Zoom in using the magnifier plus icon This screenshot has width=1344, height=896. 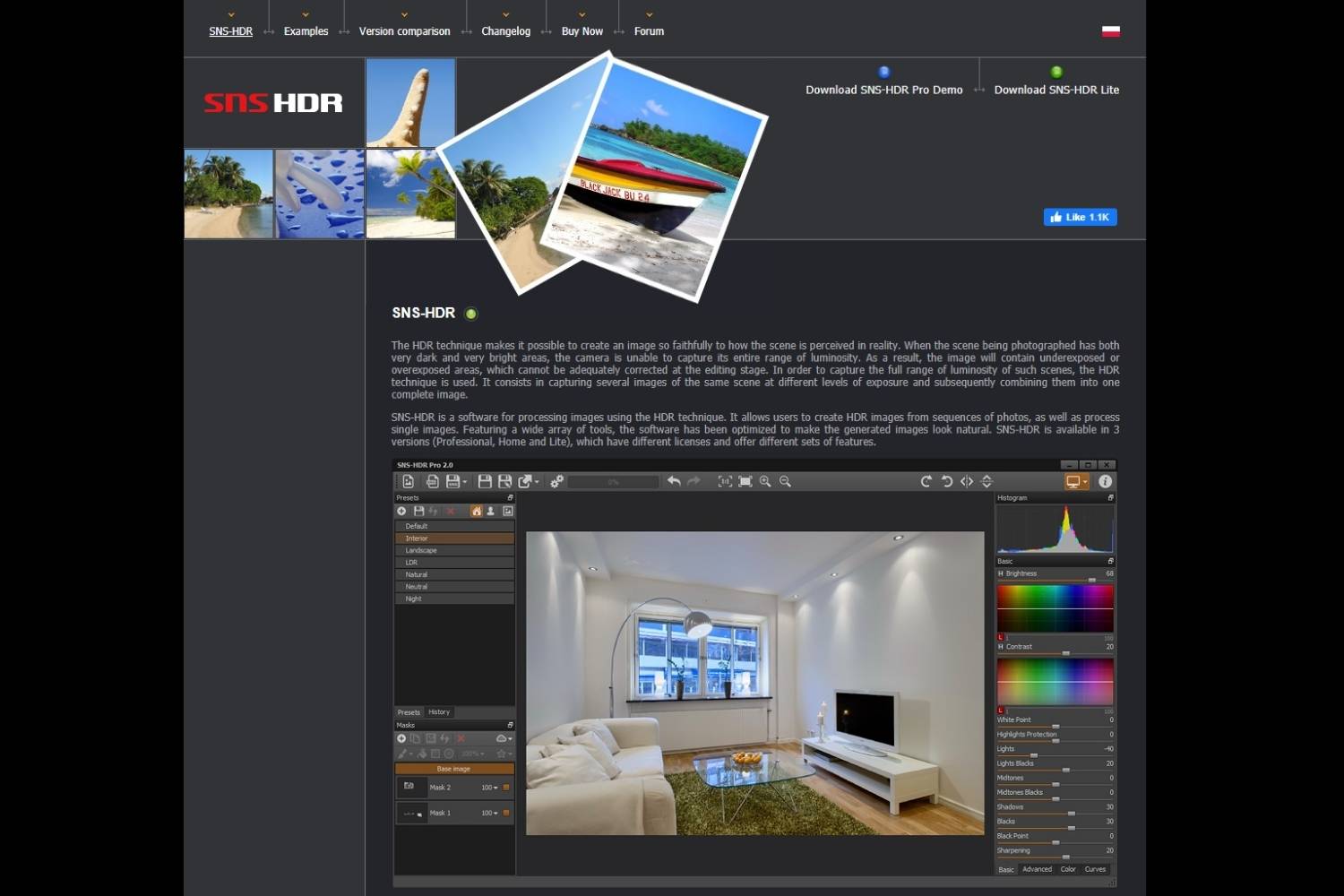(x=764, y=481)
